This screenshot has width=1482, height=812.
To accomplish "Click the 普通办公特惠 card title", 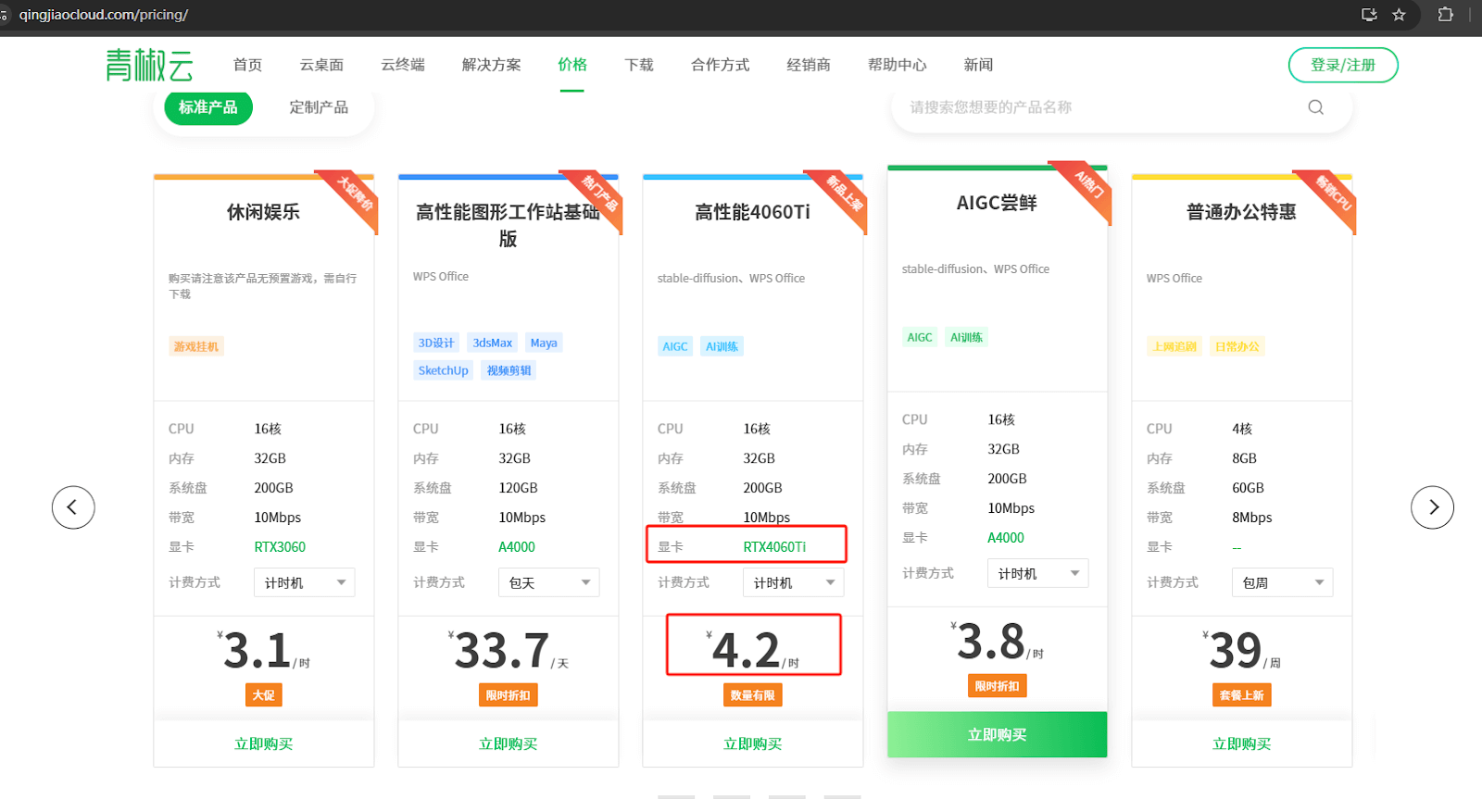I will 1242,212.
